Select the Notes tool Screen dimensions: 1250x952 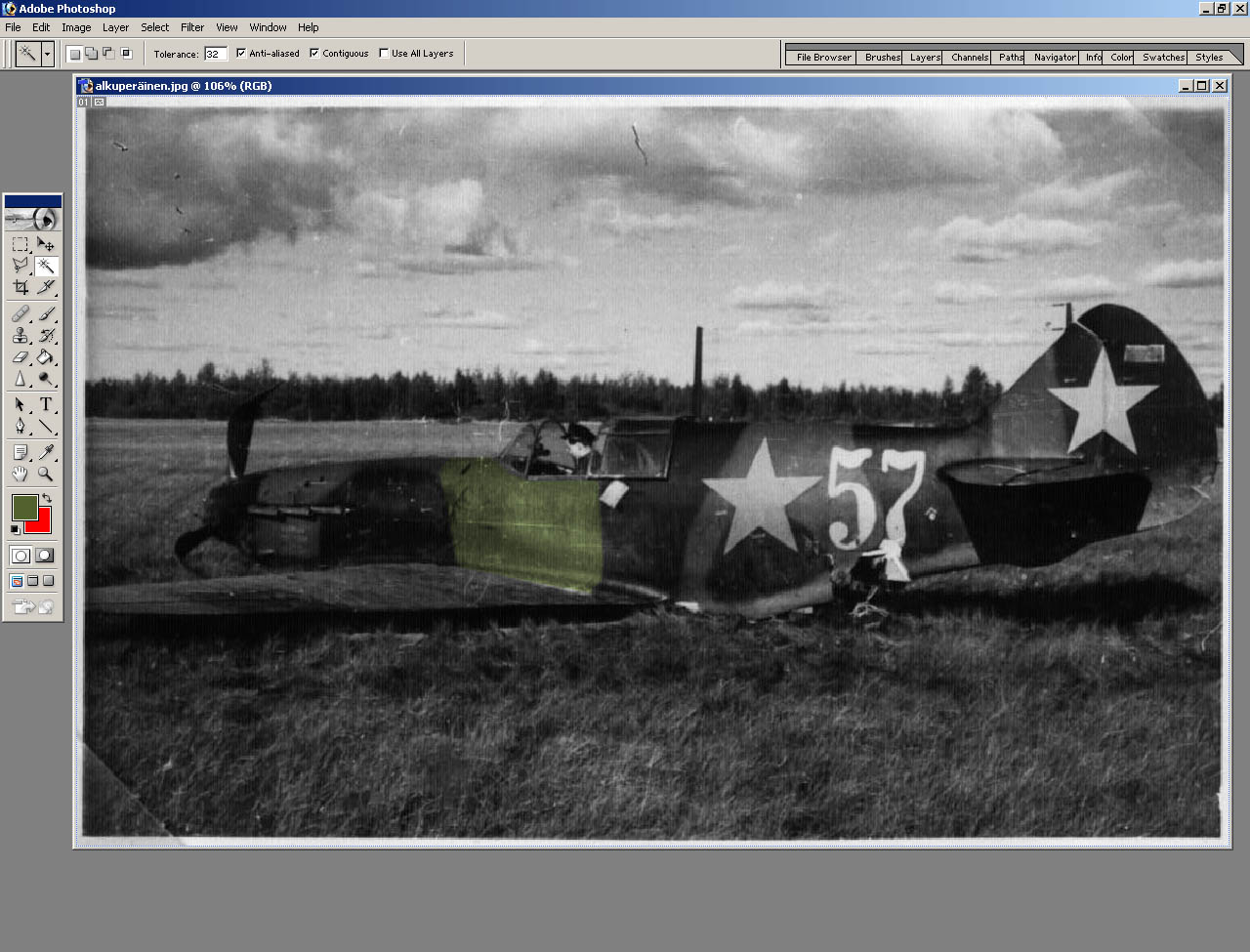tap(21, 452)
